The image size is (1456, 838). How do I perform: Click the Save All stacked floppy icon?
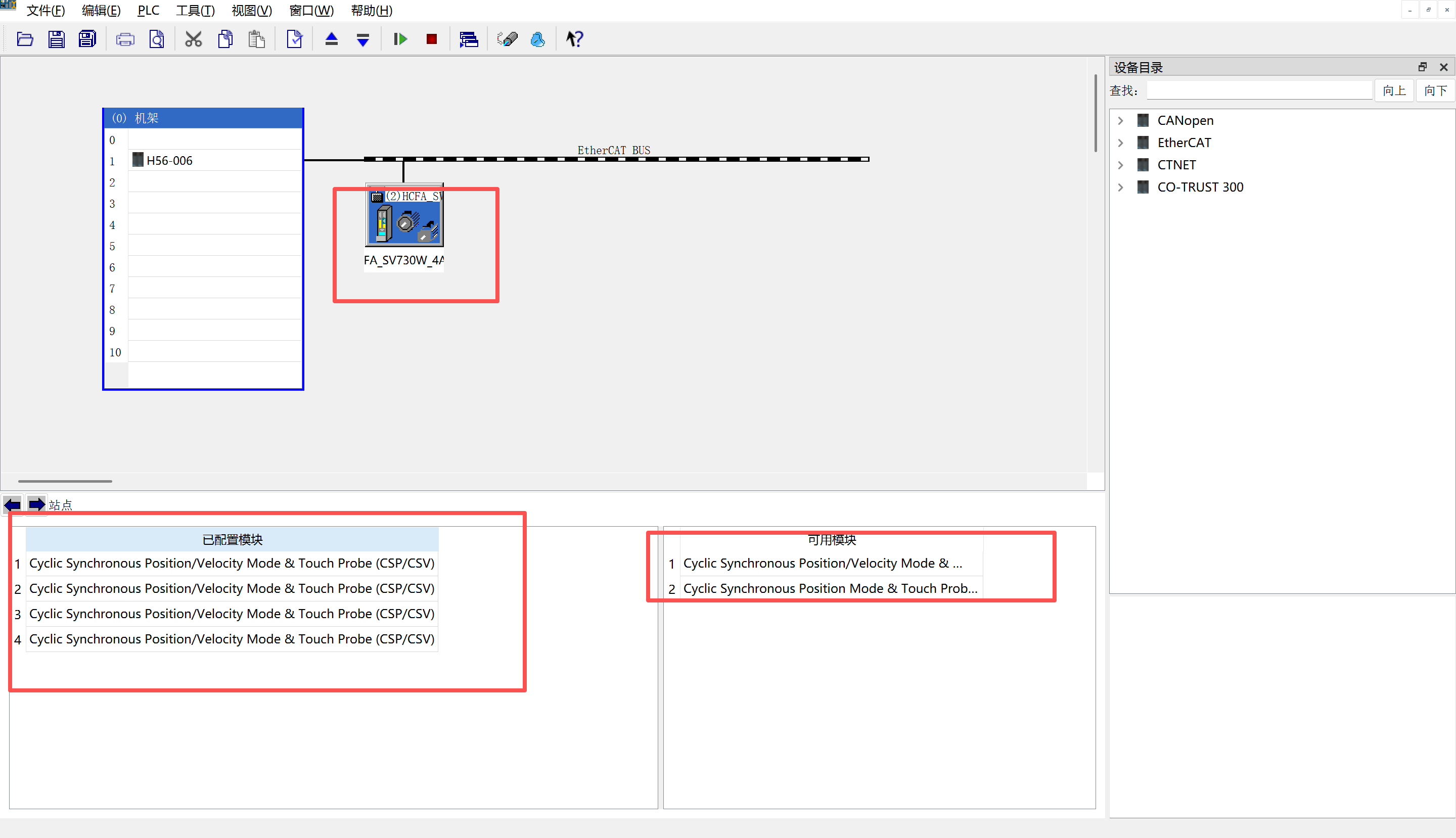(x=87, y=39)
